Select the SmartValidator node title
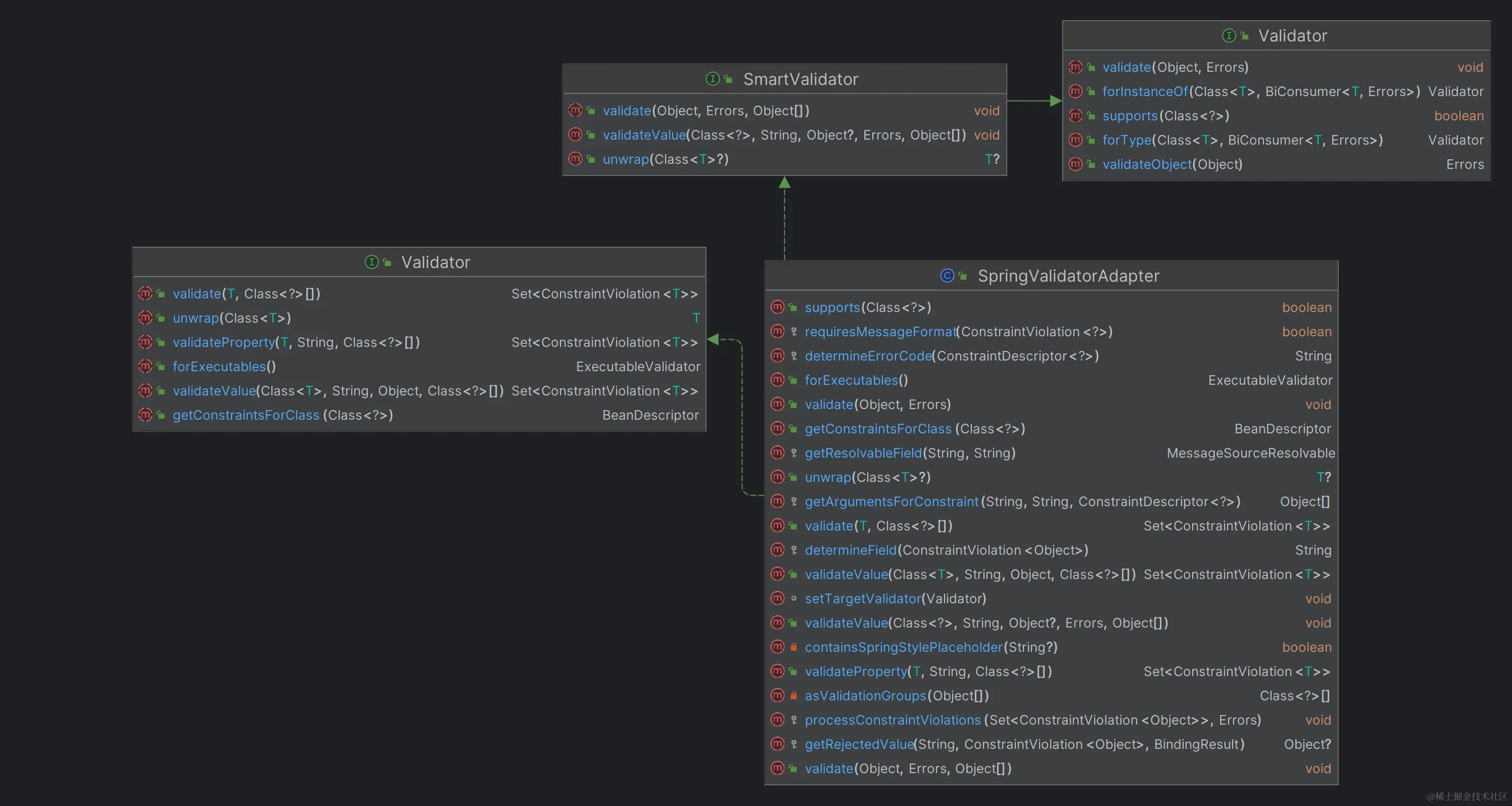This screenshot has height=806, width=1512. click(x=800, y=79)
